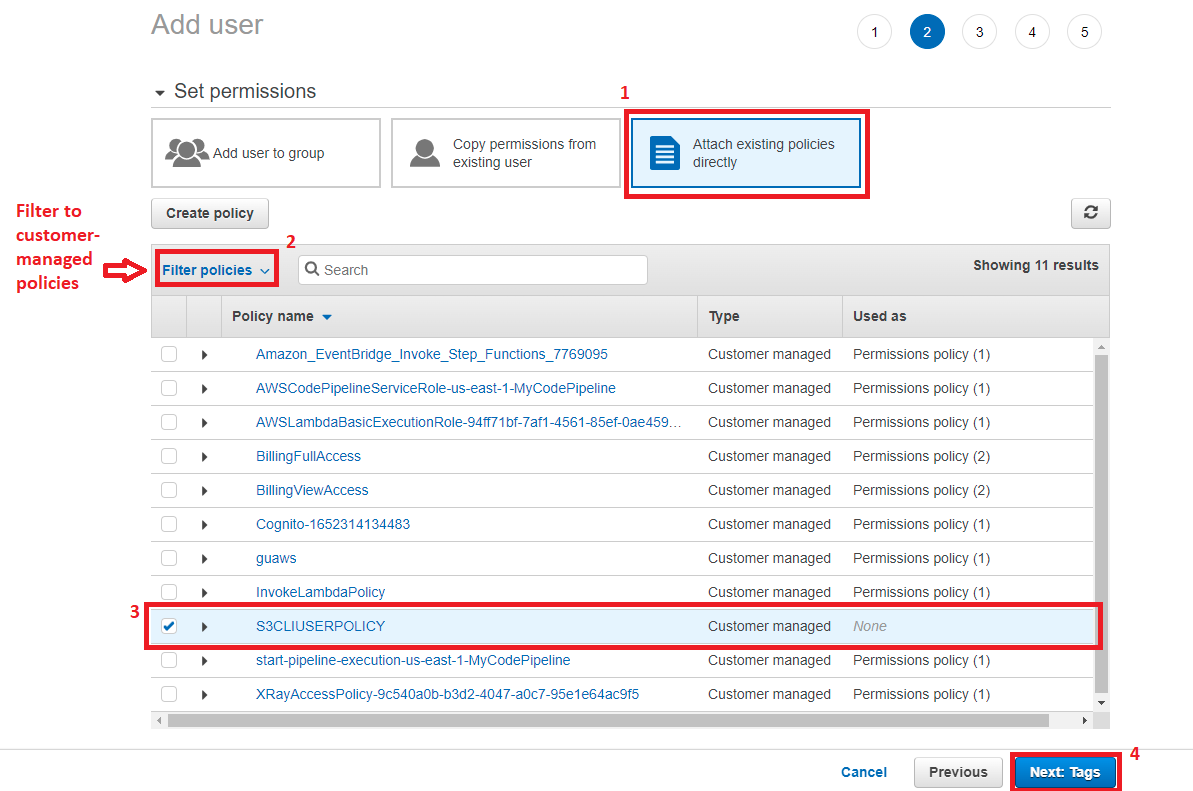Expand the Cognito-1652314134483 policy row arrow
This screenshot has width=1193, height=791.
pos(204,524)
